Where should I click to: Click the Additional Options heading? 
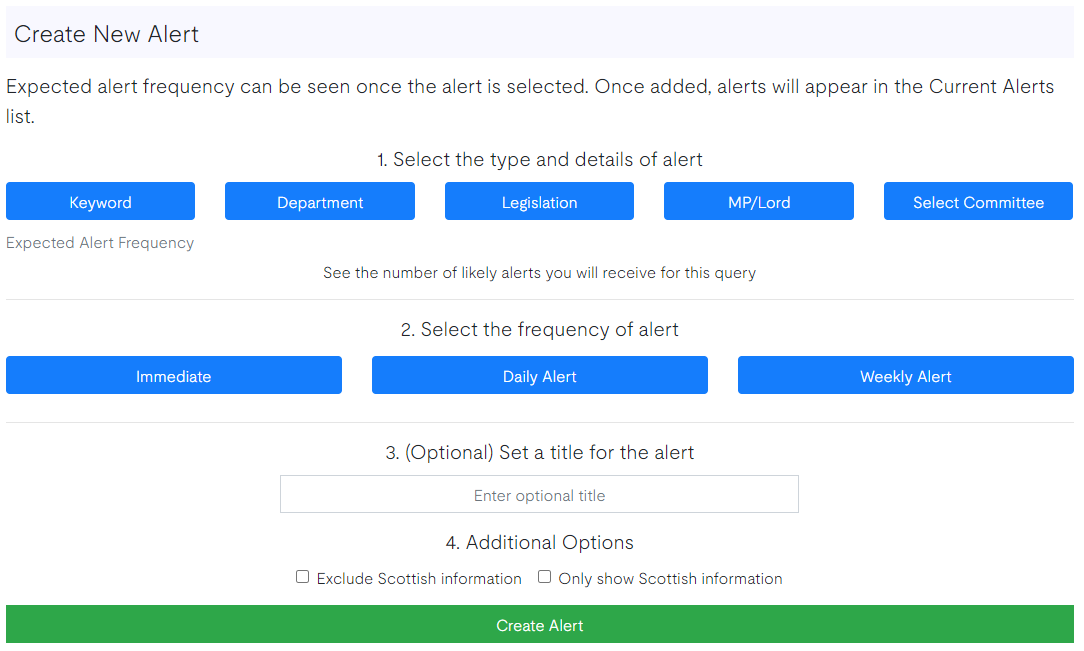tap(540, 543)
